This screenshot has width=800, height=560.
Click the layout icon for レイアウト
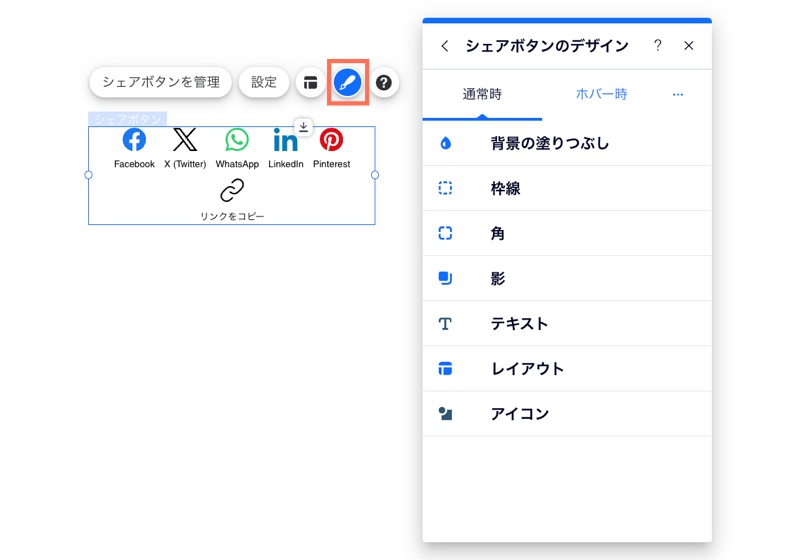[445, 368]
